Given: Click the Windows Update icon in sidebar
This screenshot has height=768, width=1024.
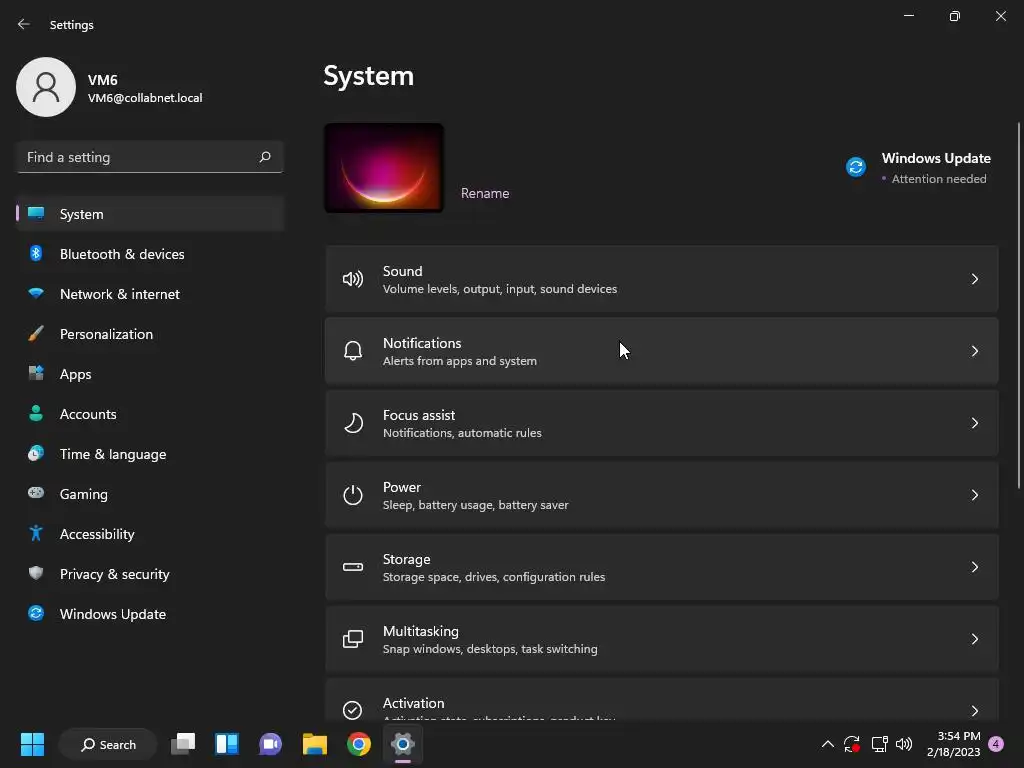Looking at the screenshot, I should pyautogui.click(x=36, y=613).
